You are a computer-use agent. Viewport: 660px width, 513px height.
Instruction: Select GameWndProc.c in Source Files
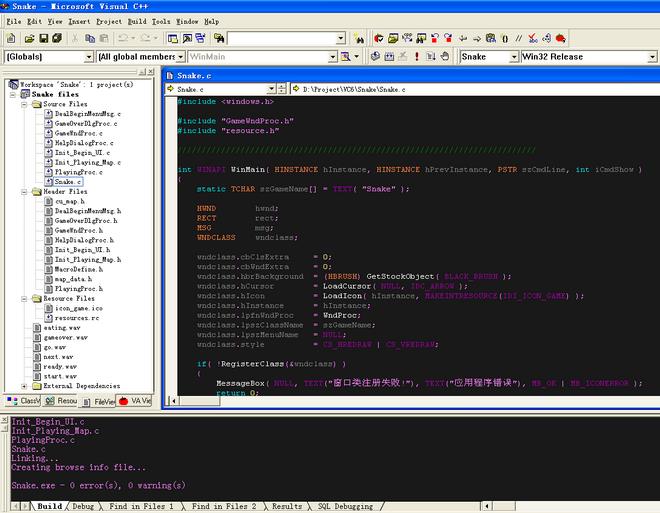point(78,133)
